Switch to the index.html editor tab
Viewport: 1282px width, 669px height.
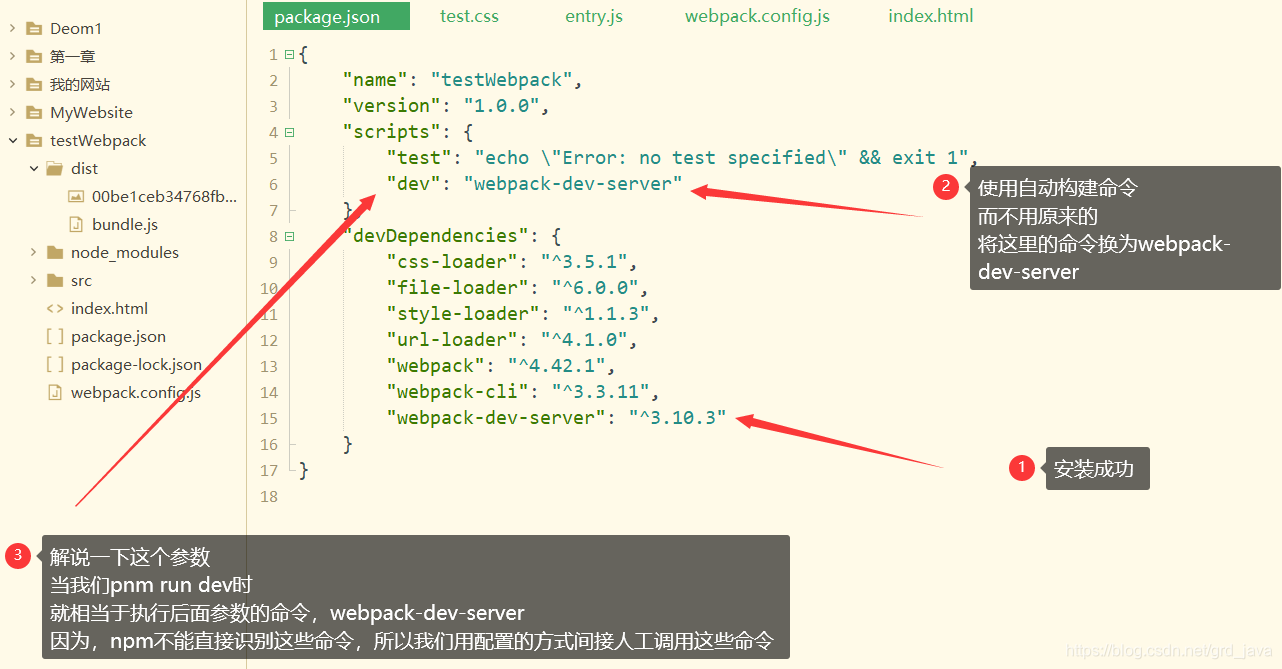coord(930,16)
